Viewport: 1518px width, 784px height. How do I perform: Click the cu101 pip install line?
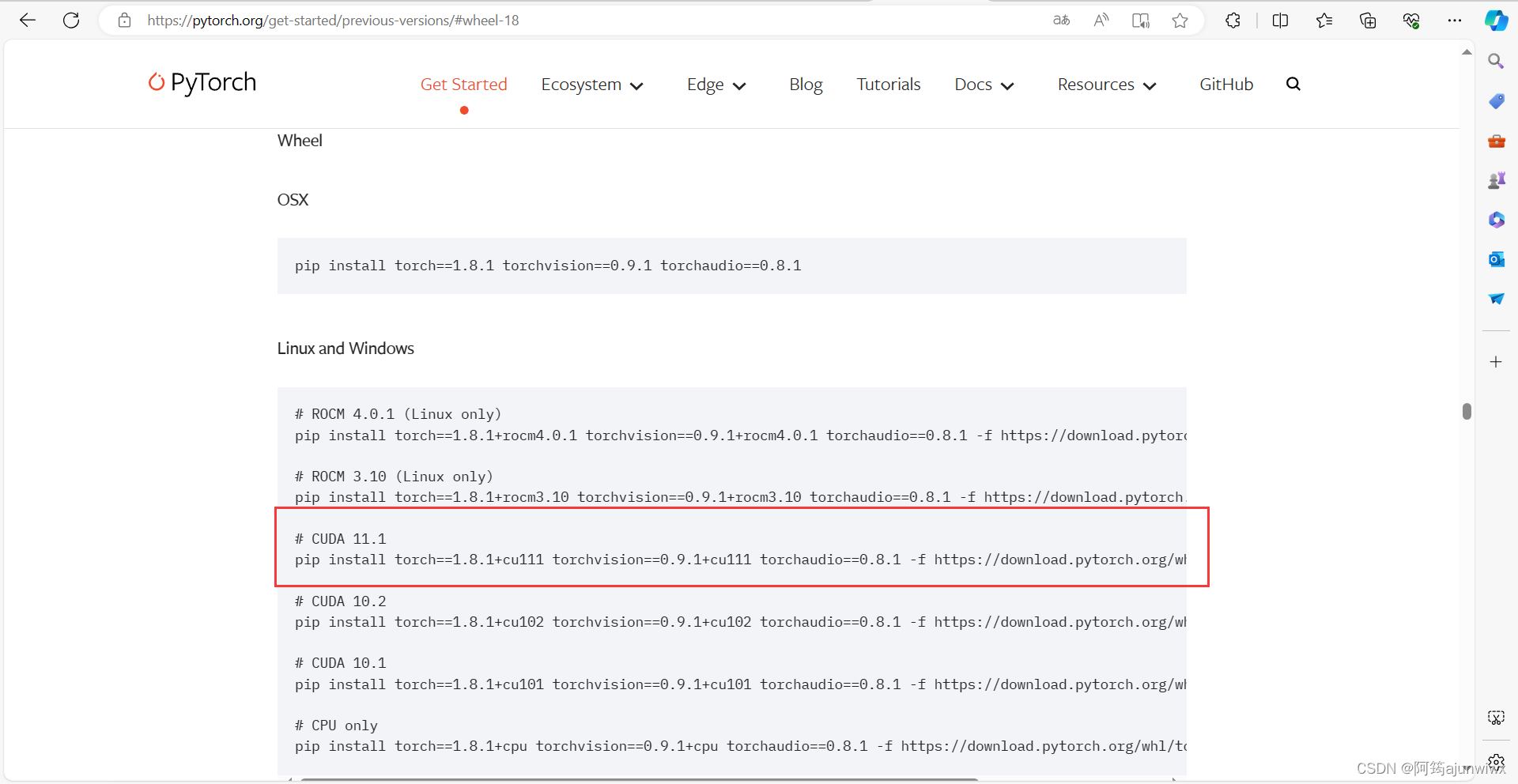(x=740, y=684)
